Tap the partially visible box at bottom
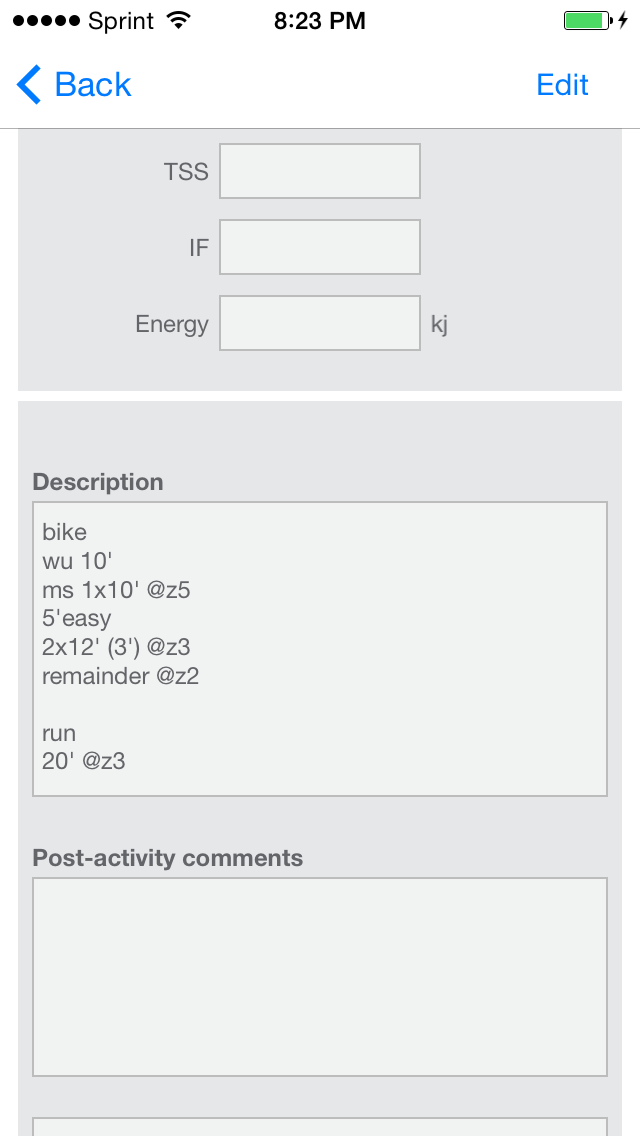640x1136 pixels. 320,1126
